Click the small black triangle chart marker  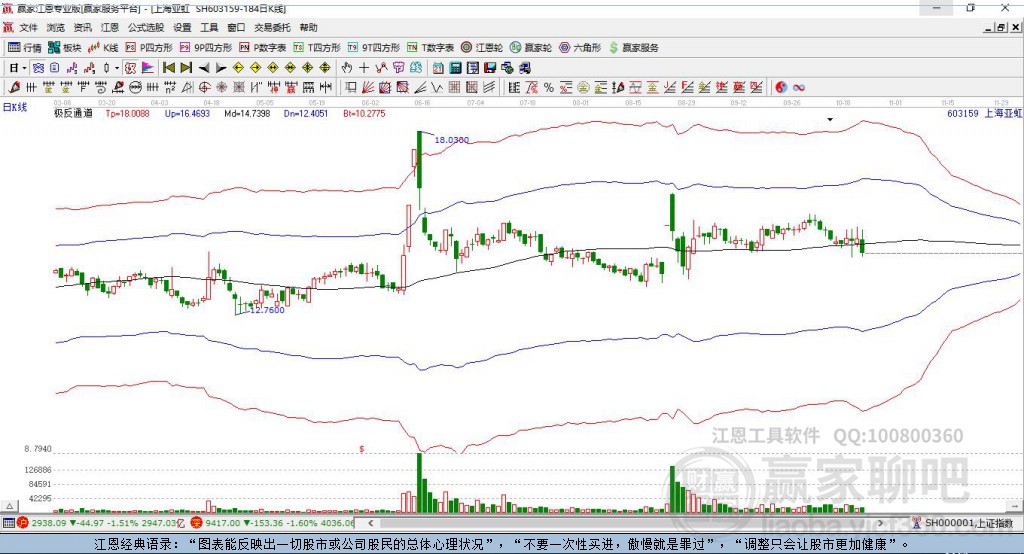click(x=830, y=120)
